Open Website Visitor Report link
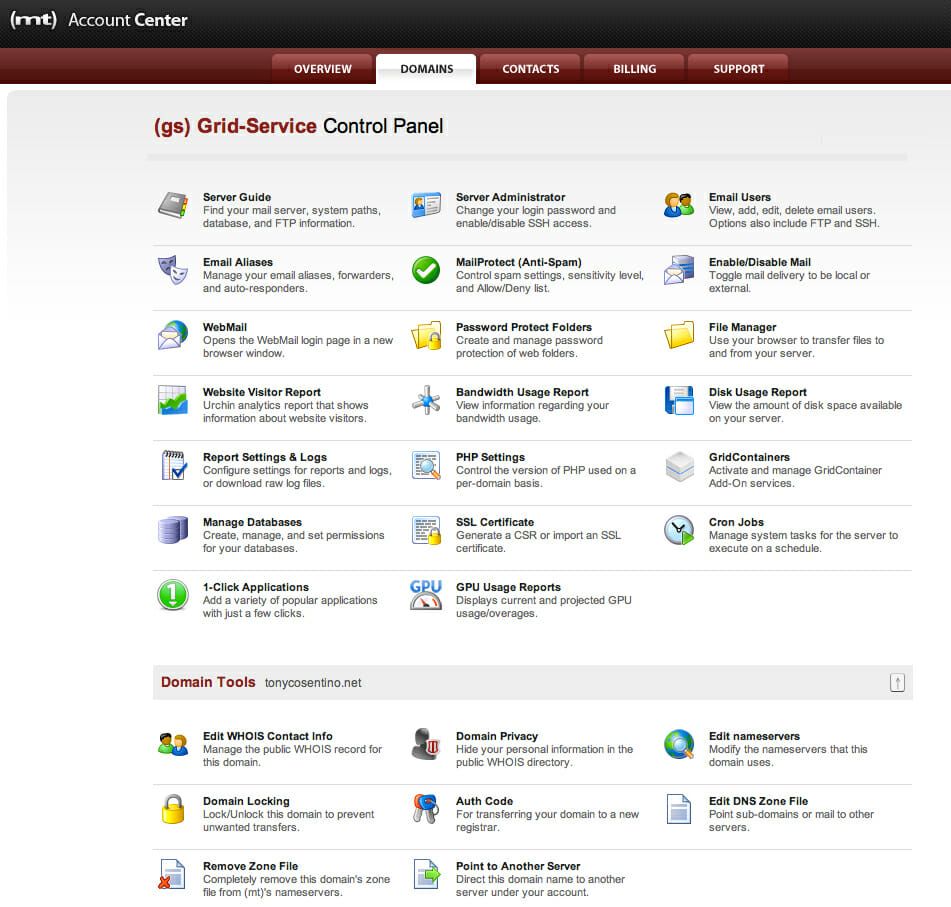The width and height of the screenshot is (951, 907). click(x=261, y=392)
